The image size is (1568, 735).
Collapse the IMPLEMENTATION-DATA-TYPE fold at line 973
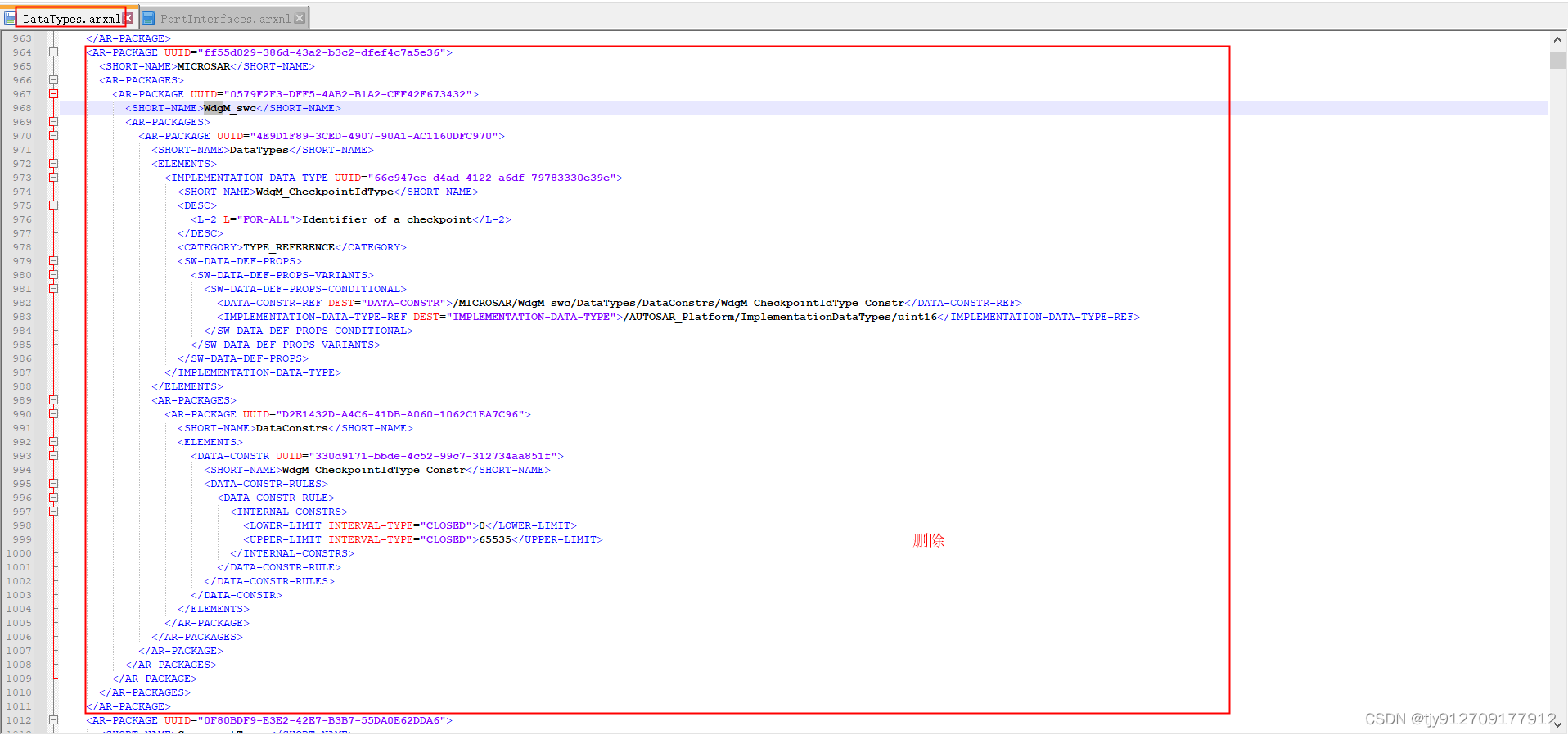point(54,178)
